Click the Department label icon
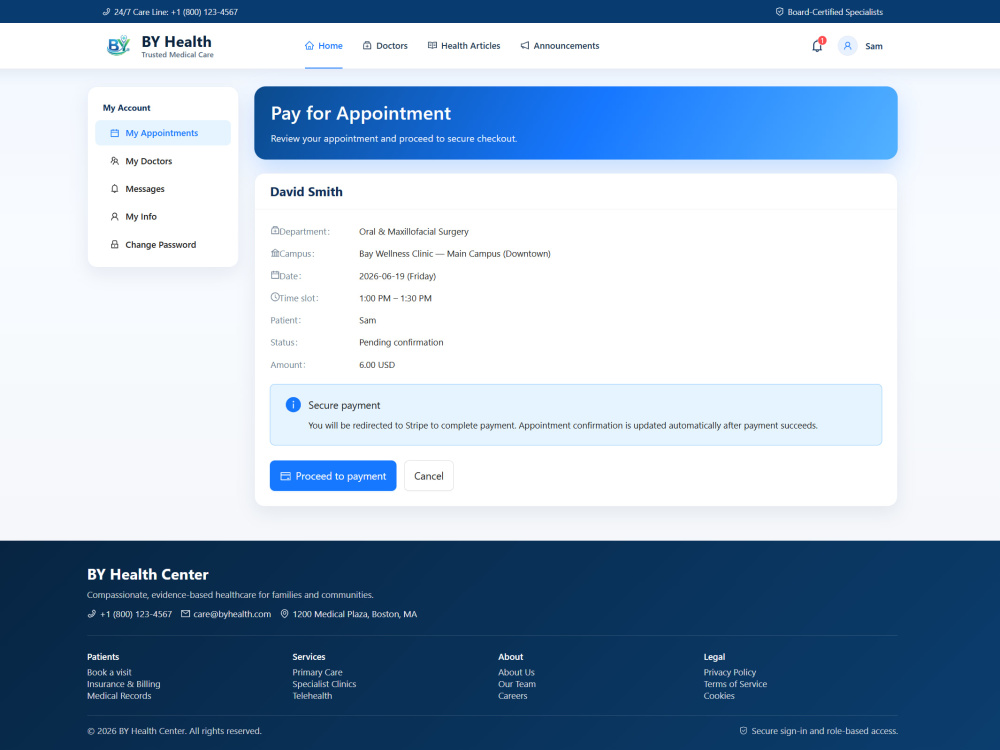Viewport: 1000px width, 750px height. tap(275, 231)
